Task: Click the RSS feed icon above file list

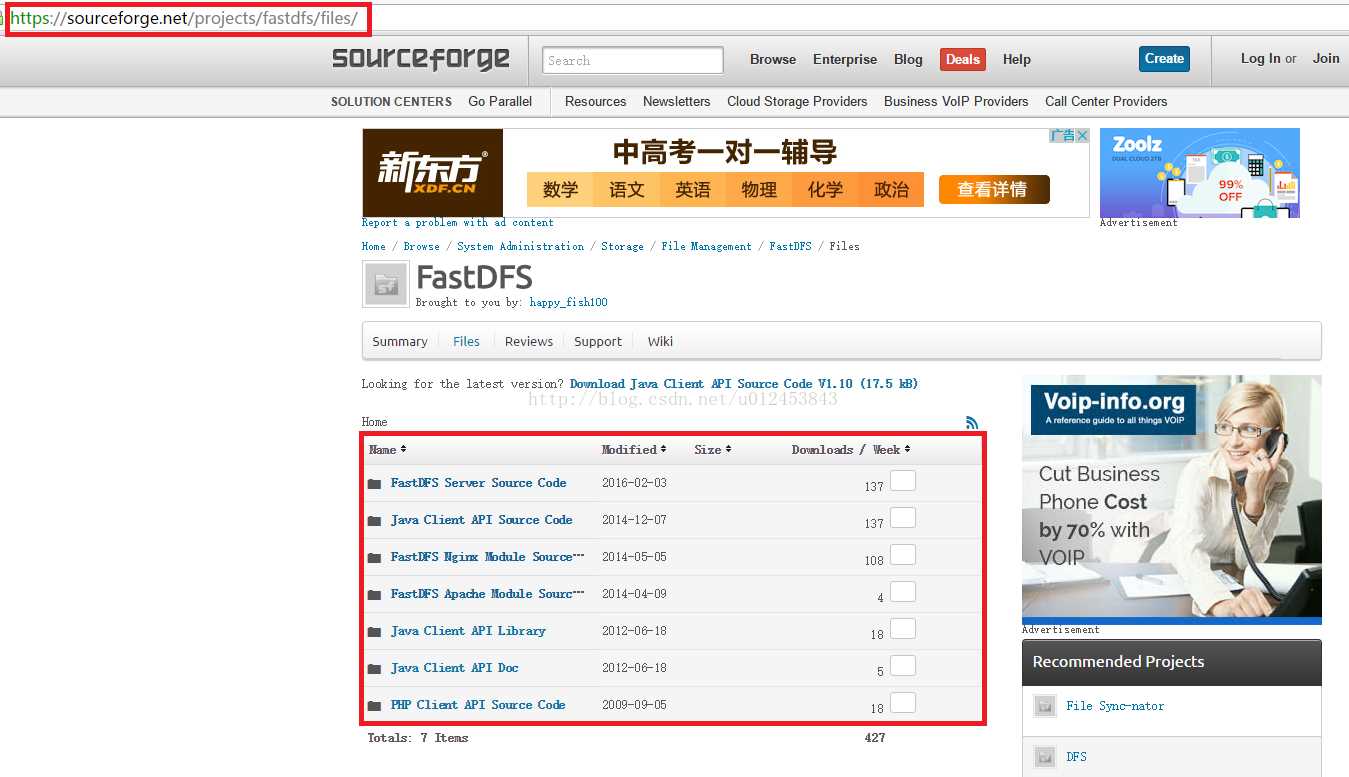Action: (972, 423)
